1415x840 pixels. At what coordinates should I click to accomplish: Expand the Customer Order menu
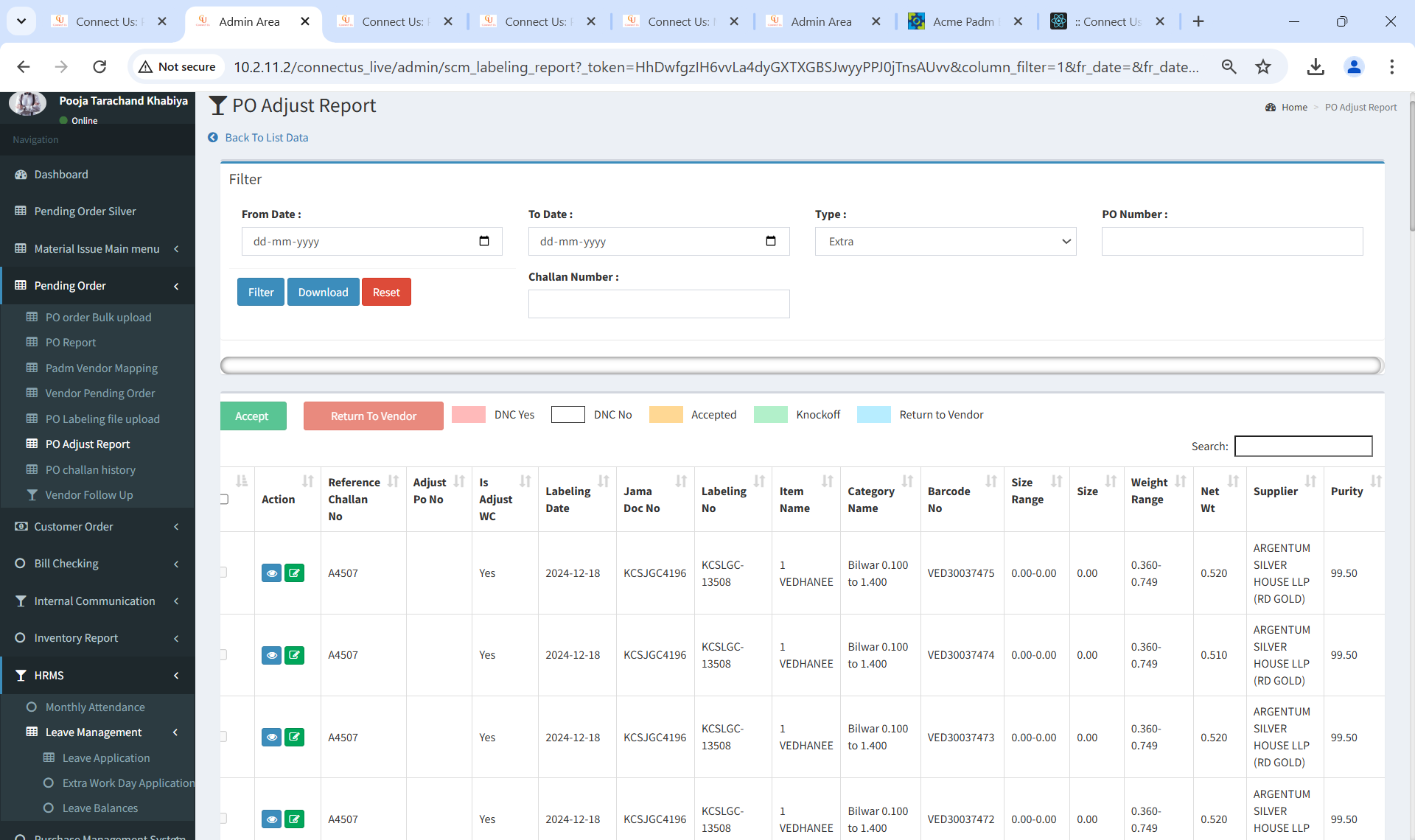point(97,527)
